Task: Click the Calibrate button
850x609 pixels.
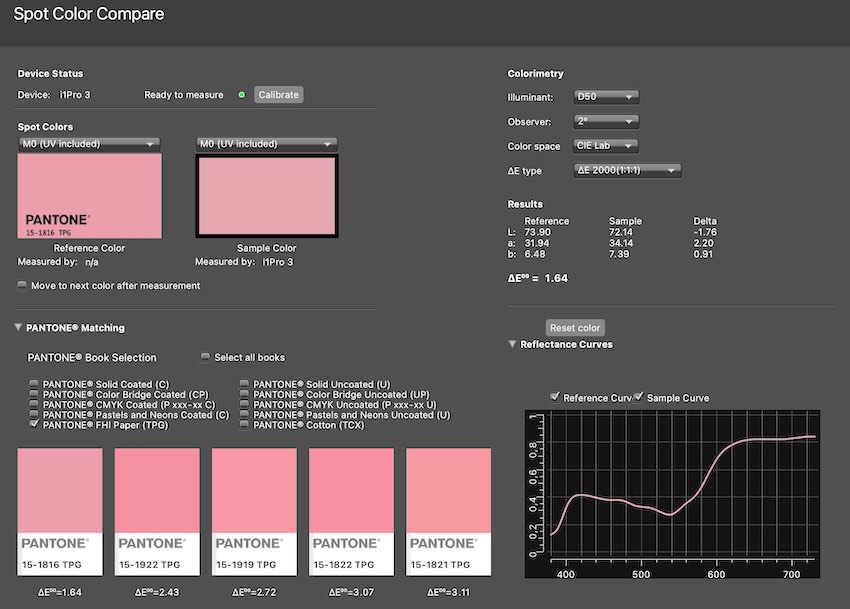Action: tap(278, 95)
